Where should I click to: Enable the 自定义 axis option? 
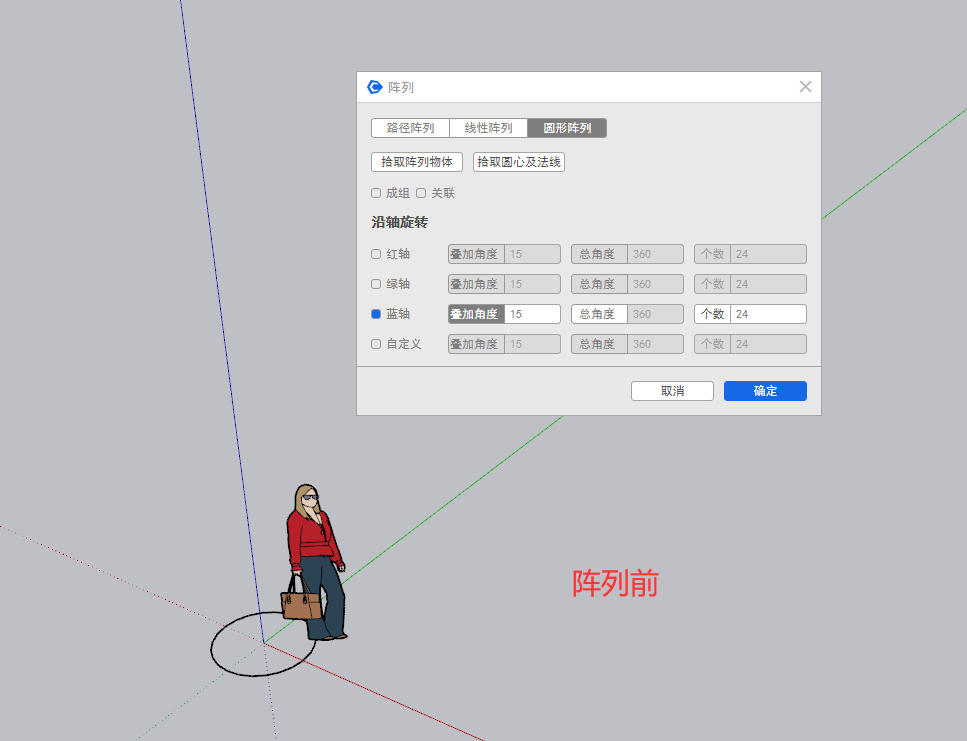[x=376, y=344]
